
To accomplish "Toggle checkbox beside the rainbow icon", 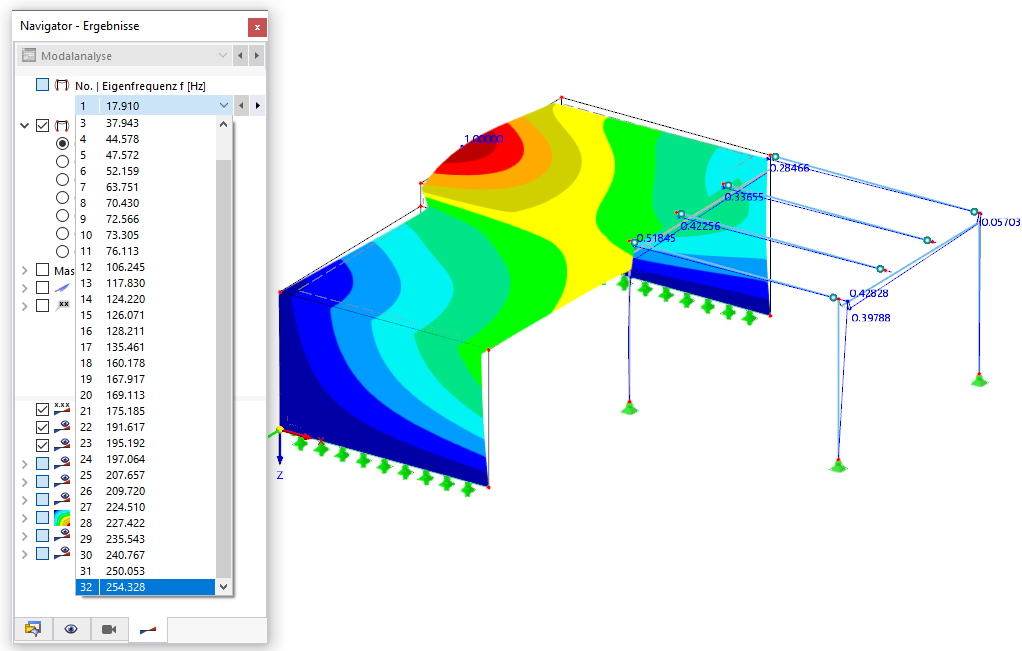I will [x=42, y=517].
